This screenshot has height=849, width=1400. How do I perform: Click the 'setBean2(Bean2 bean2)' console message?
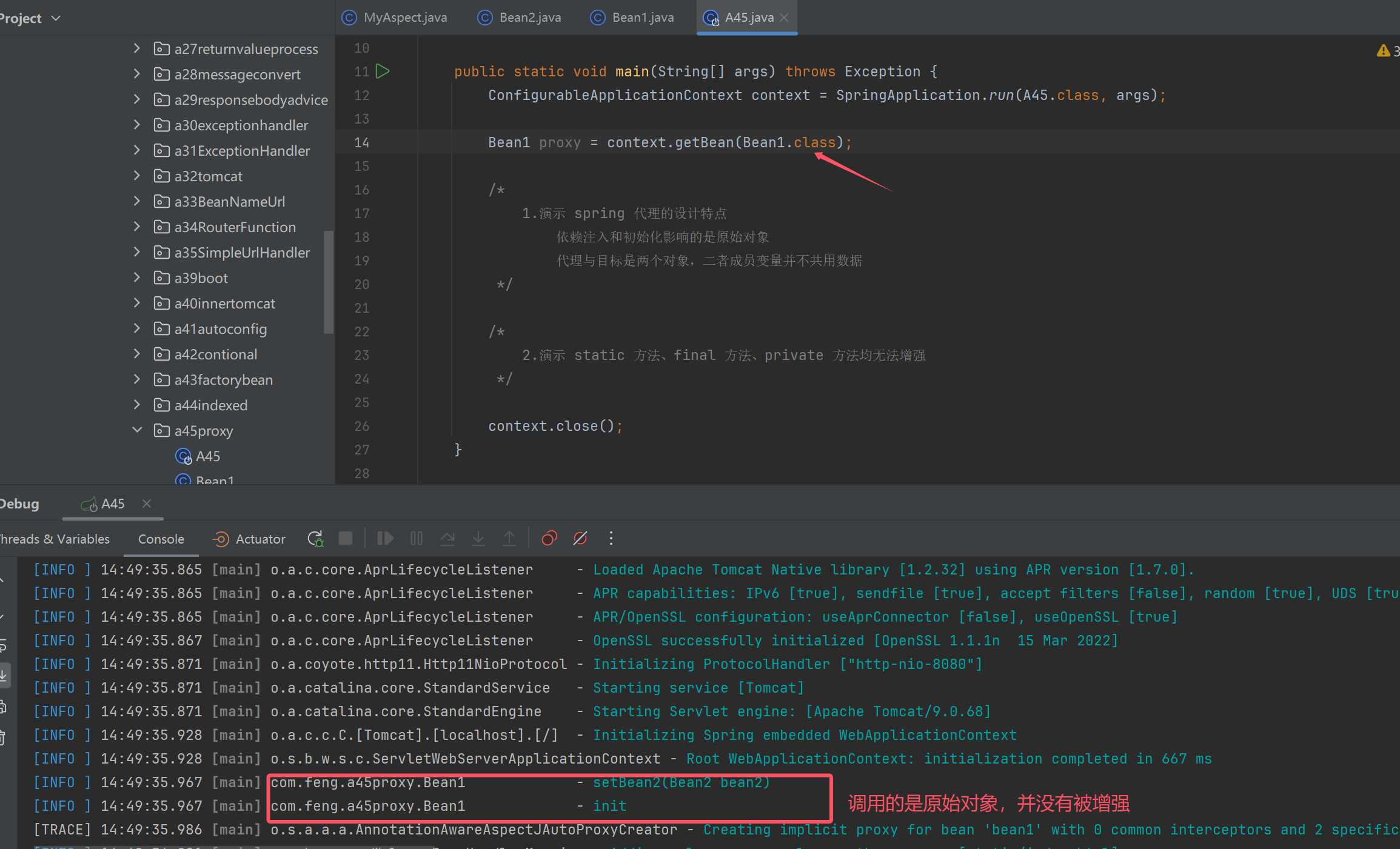(x=682, y=782)
